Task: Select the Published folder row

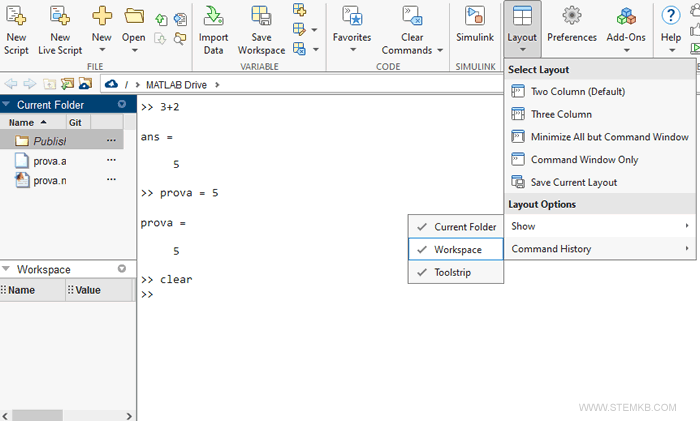Action: (x=62, y=141)
